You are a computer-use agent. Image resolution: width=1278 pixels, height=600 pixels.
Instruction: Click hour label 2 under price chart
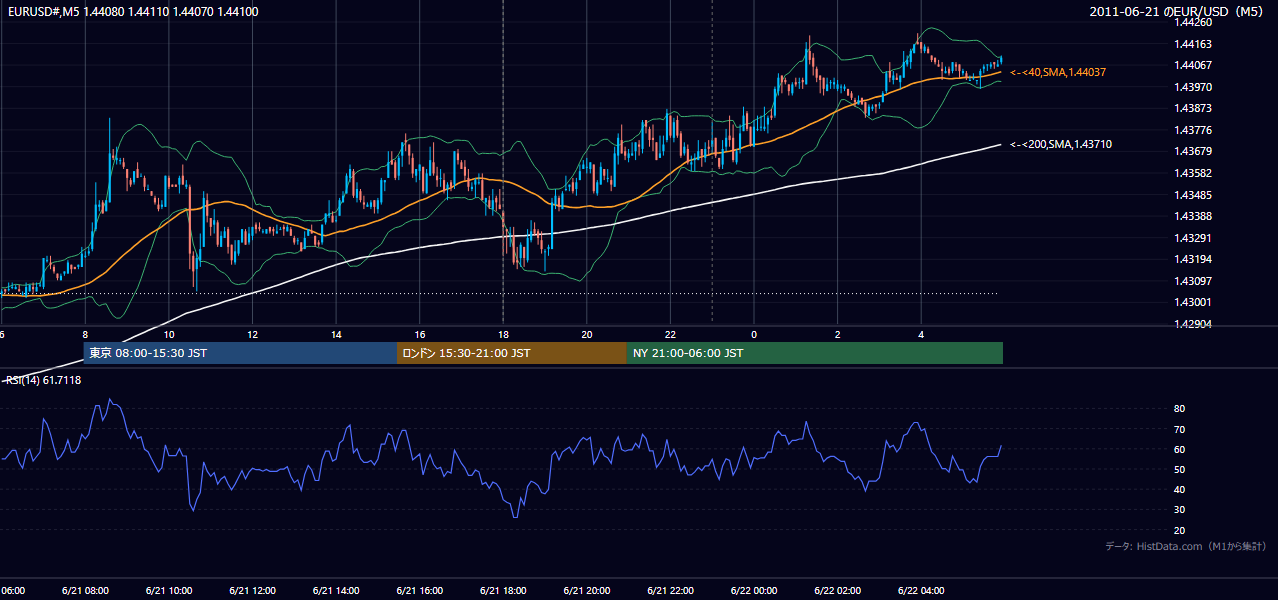pyautogui.click(x=838, y=334)
